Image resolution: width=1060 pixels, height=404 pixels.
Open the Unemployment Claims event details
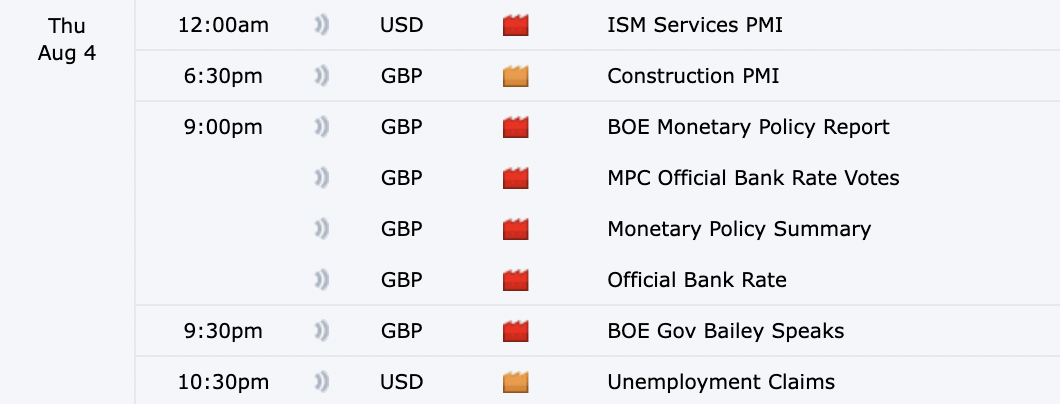(x=721, y=382)
